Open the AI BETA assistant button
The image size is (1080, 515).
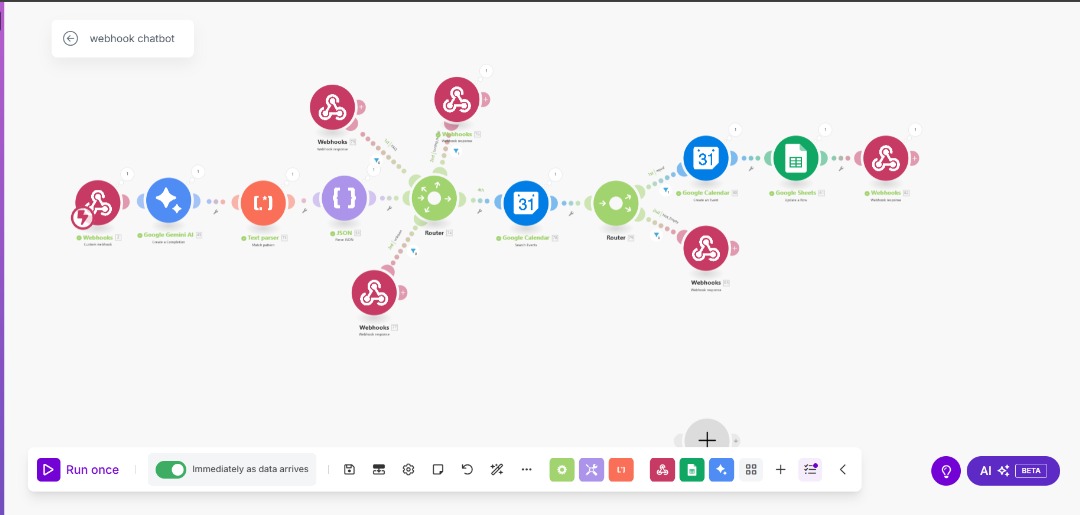tap(1013, 471)
